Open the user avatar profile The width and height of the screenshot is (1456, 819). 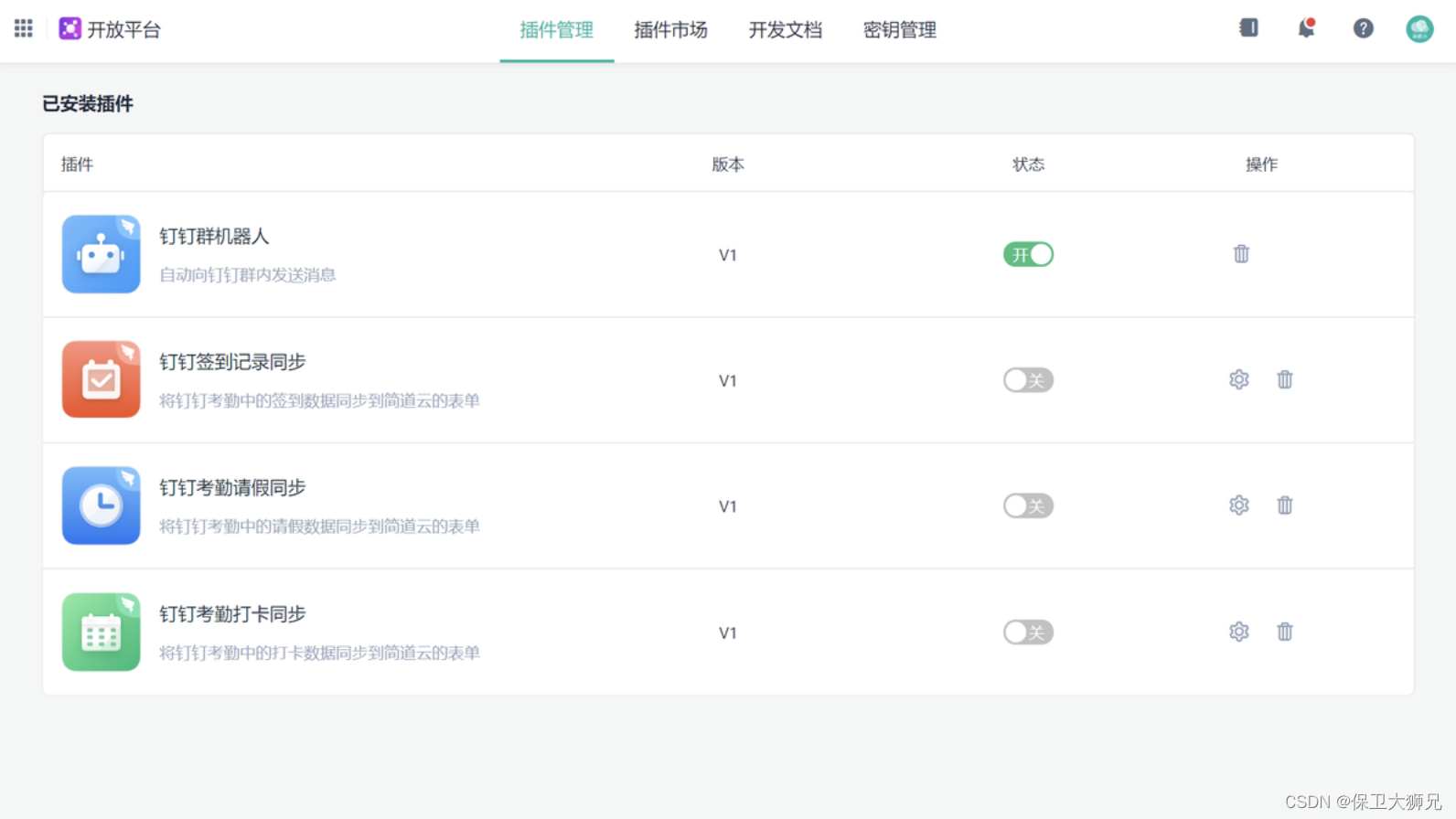pyautogui.click(x=1419, y=28)
